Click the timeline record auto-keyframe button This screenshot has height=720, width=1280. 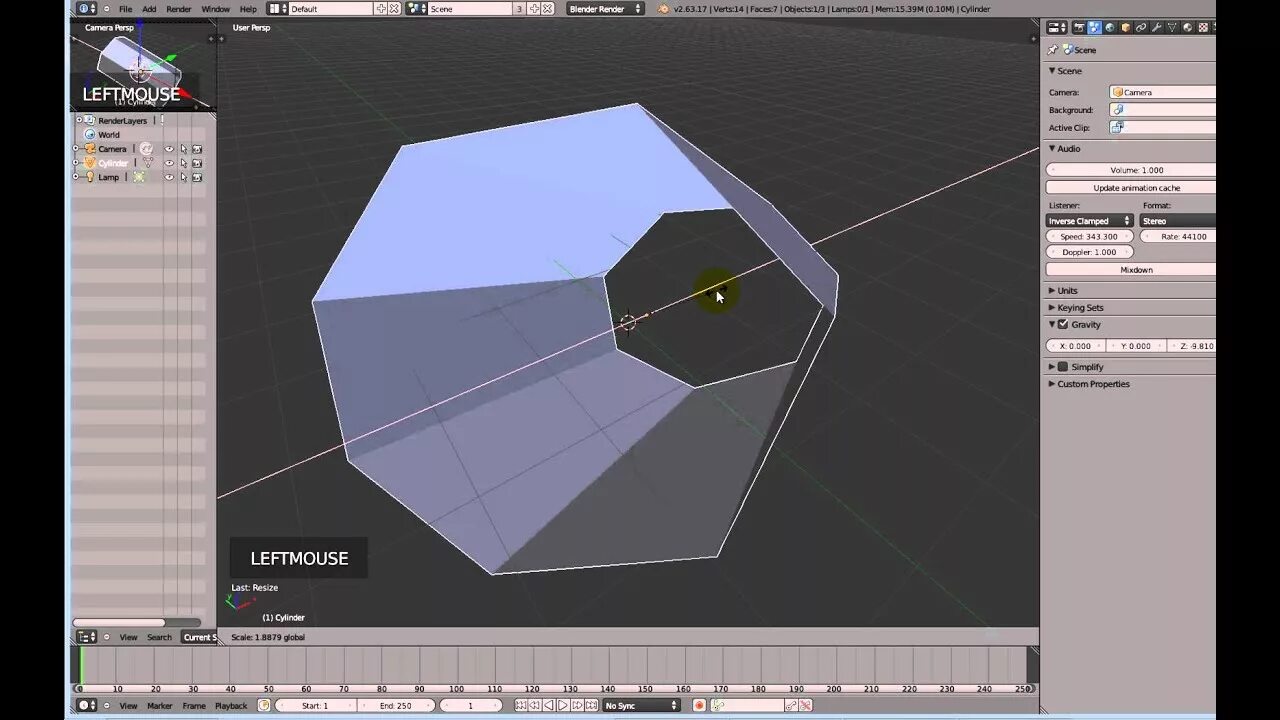point(699,705)
